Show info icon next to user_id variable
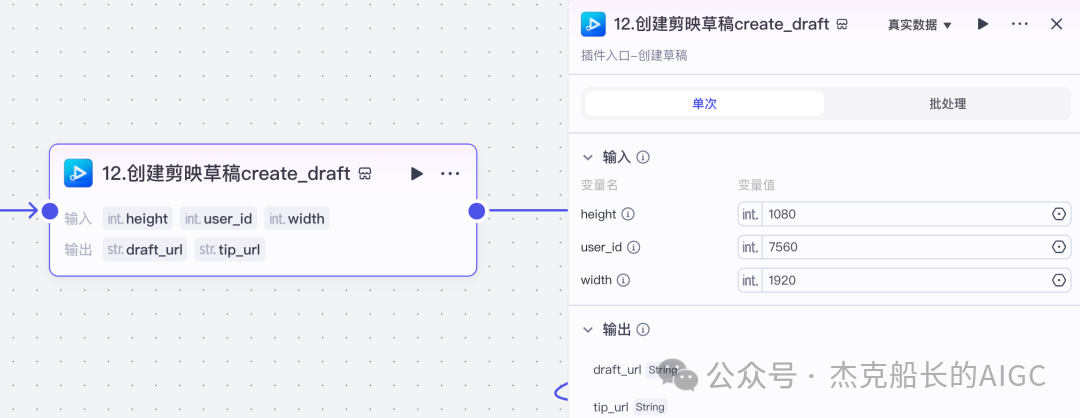This screenshot has width=1080, height=418. [634, 247]
